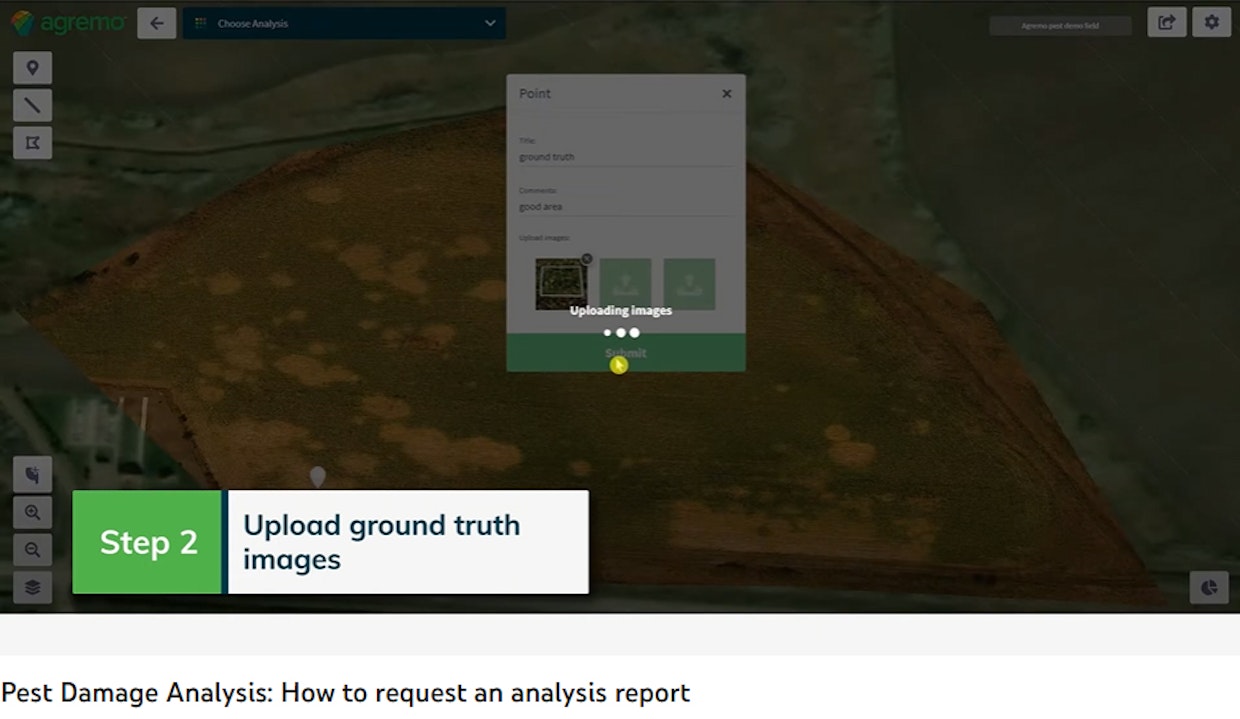Select the point marker tool

click(32, 68)
